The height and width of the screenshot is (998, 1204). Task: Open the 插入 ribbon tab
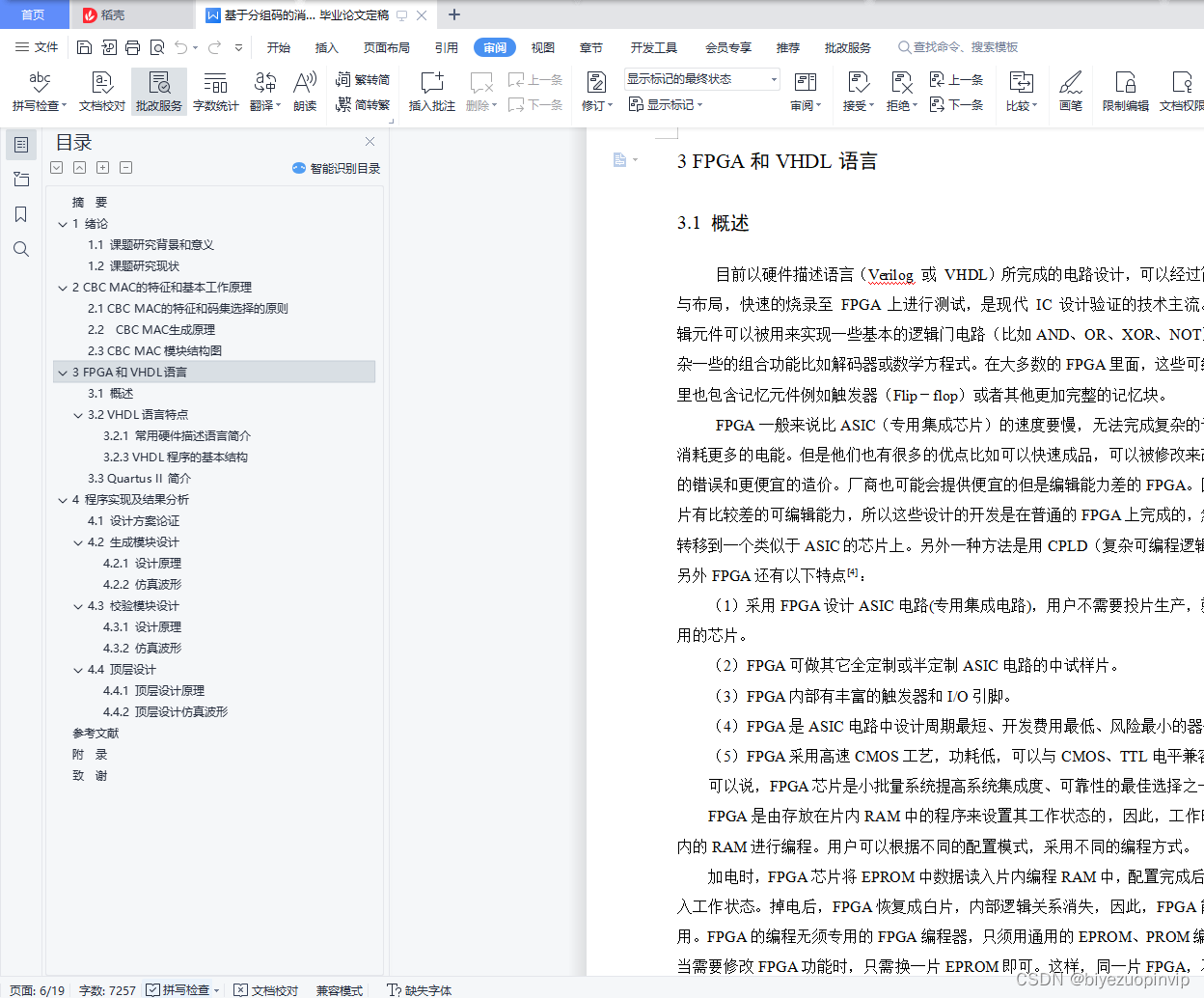(327, 47)
